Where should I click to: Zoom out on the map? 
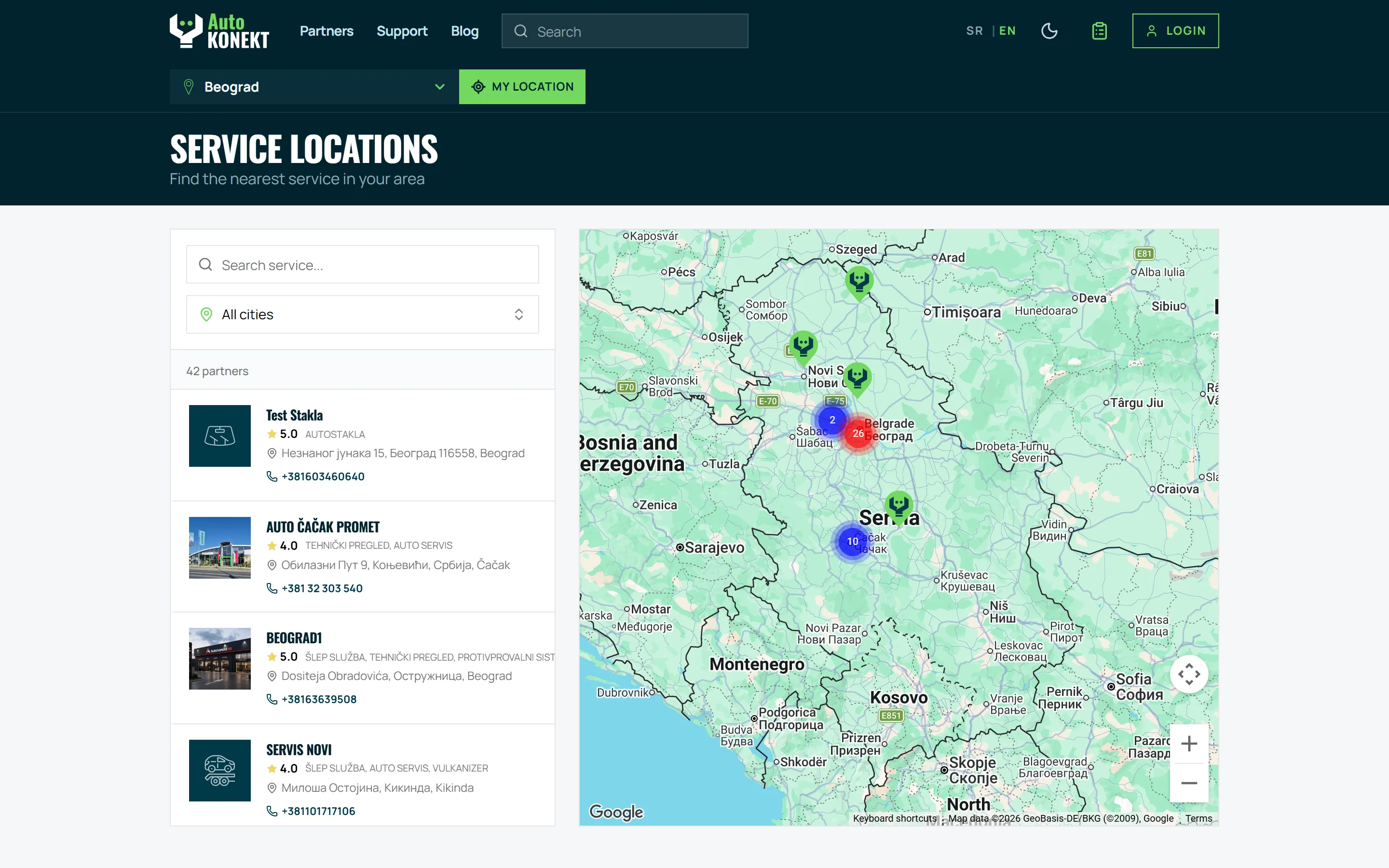pyautogui.click(x=1189, y=783)
